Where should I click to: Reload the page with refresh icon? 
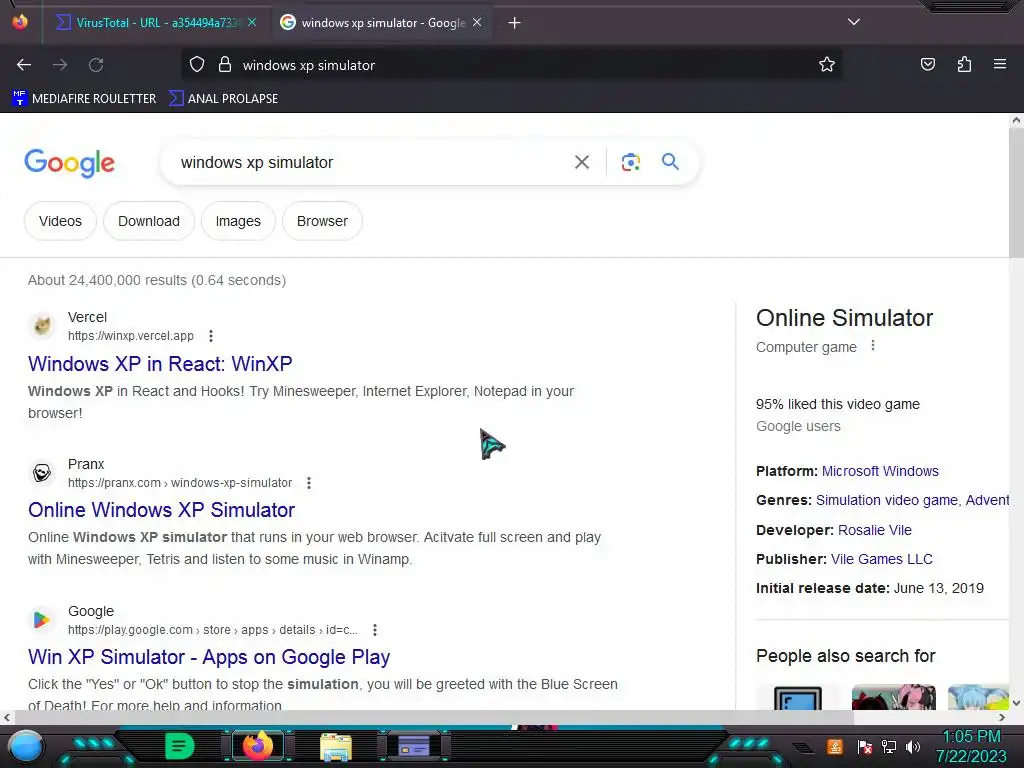[96, 65]
